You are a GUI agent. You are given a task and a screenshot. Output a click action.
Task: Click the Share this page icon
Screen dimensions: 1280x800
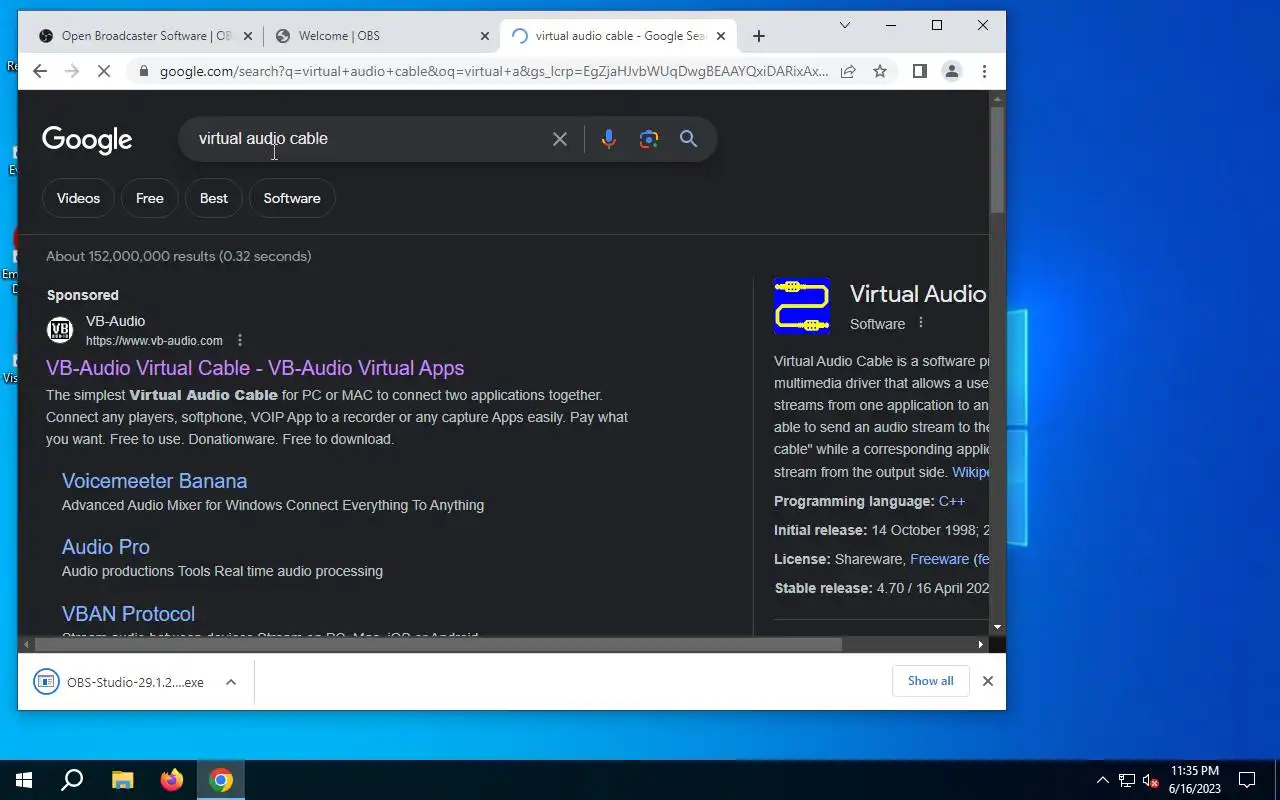[848, 71]
